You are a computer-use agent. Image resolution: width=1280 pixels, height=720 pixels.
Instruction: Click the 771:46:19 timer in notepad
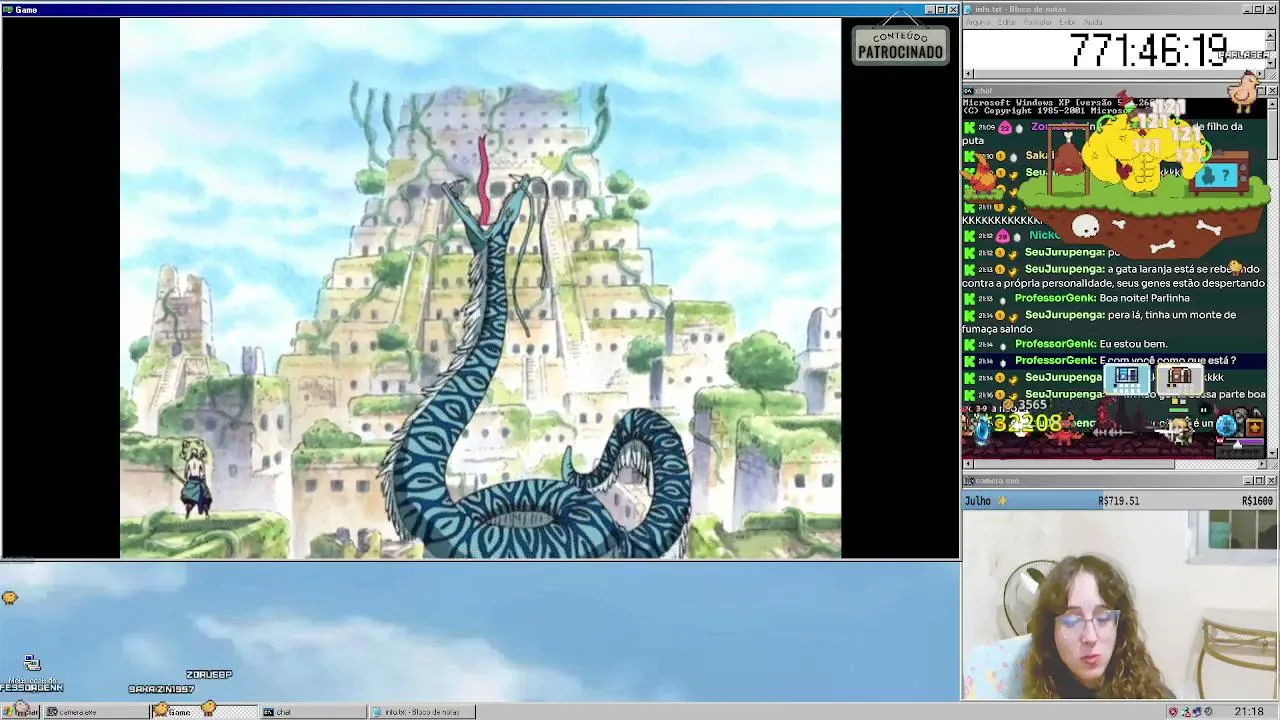tap(1148, 50)
